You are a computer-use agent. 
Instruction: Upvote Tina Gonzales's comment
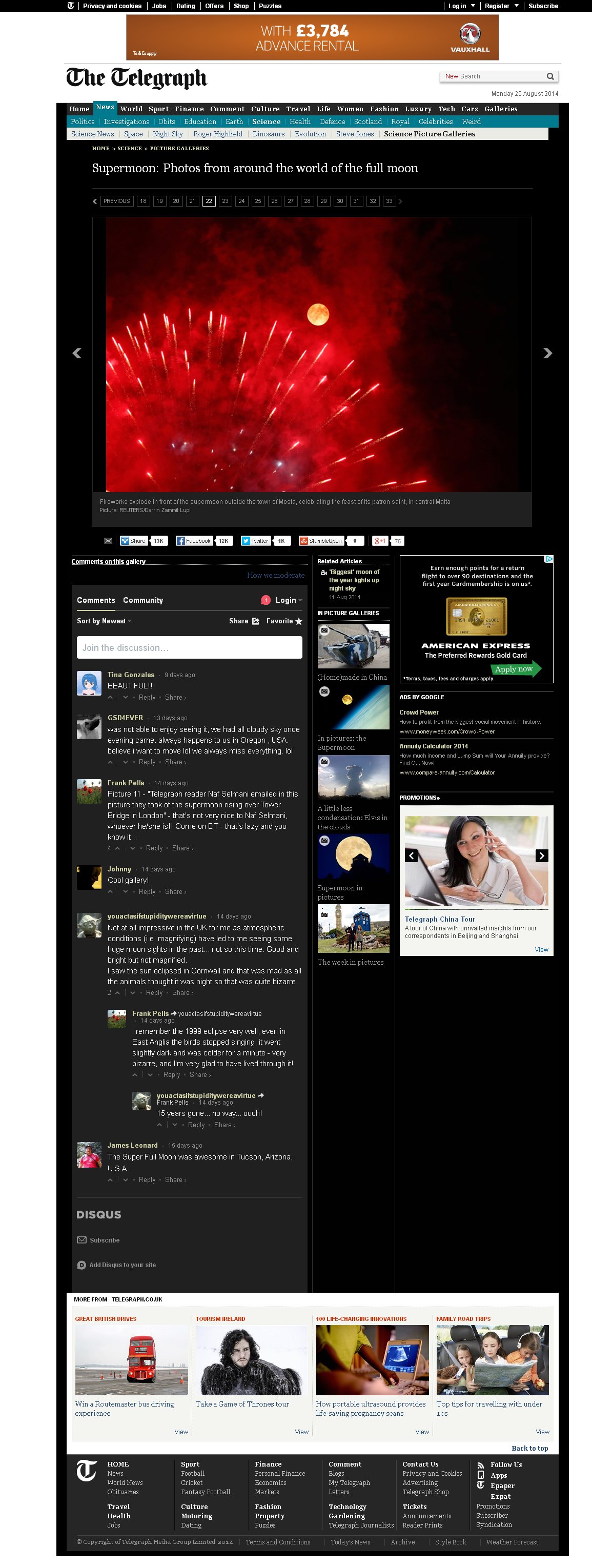111,698
